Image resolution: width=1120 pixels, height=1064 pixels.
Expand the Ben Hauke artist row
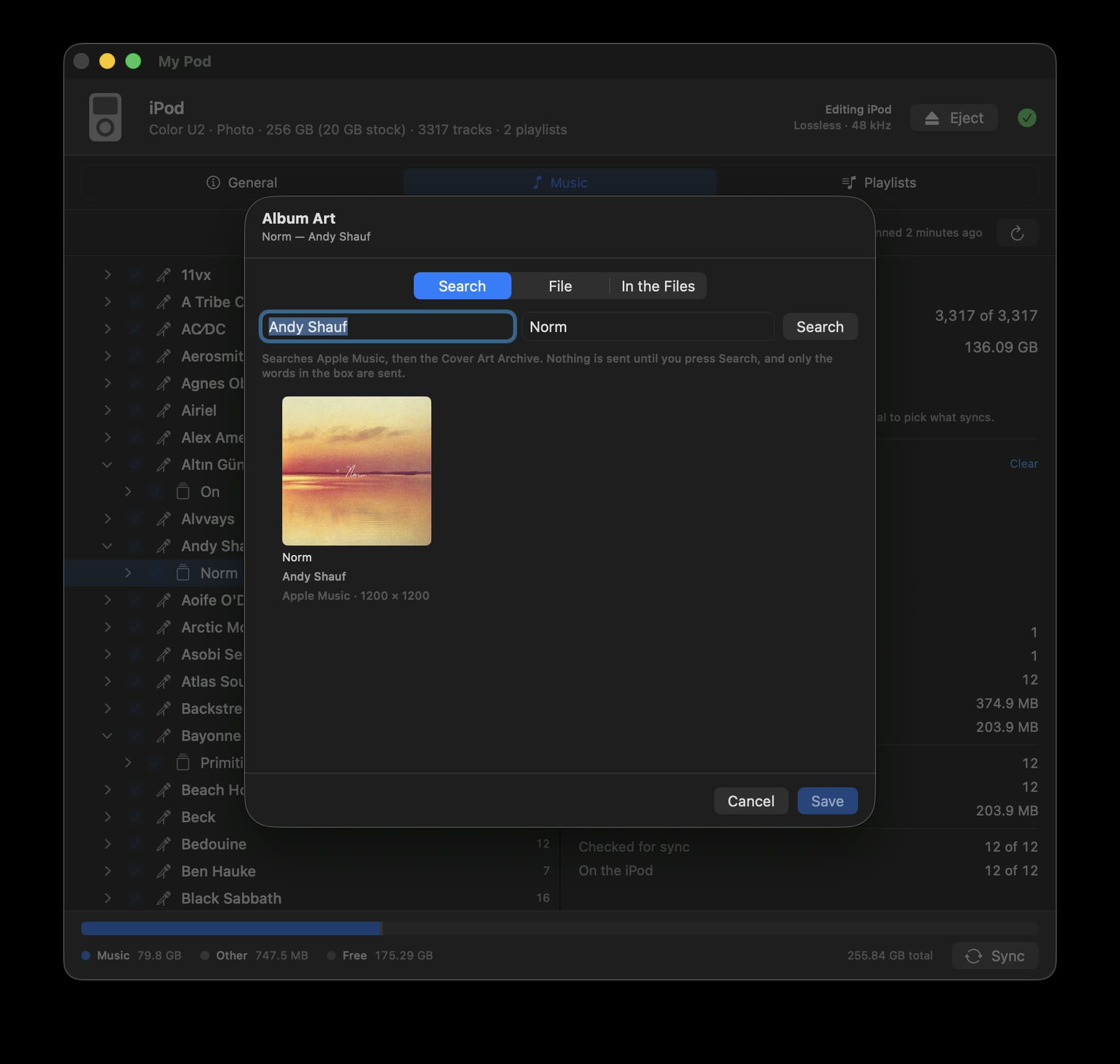click(x=108, y=871)
